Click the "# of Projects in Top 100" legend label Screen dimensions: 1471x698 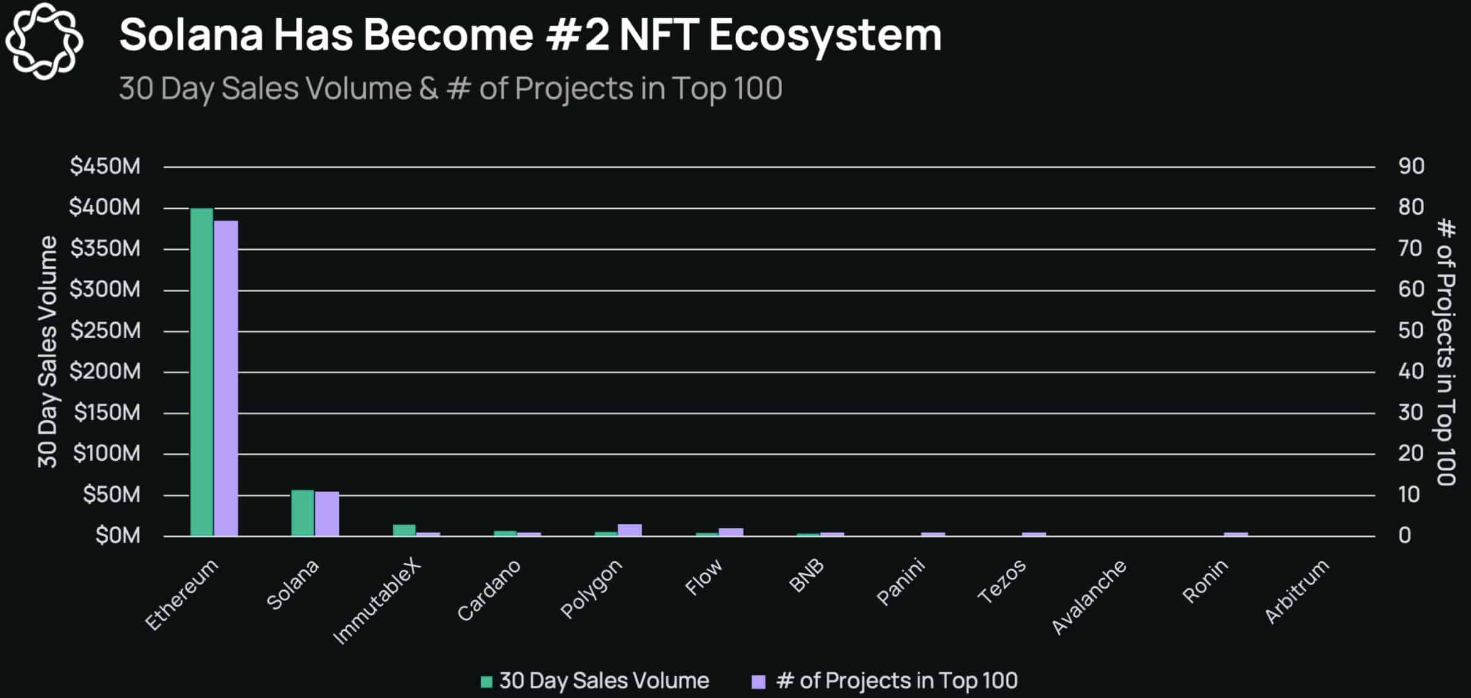(896, 681)
